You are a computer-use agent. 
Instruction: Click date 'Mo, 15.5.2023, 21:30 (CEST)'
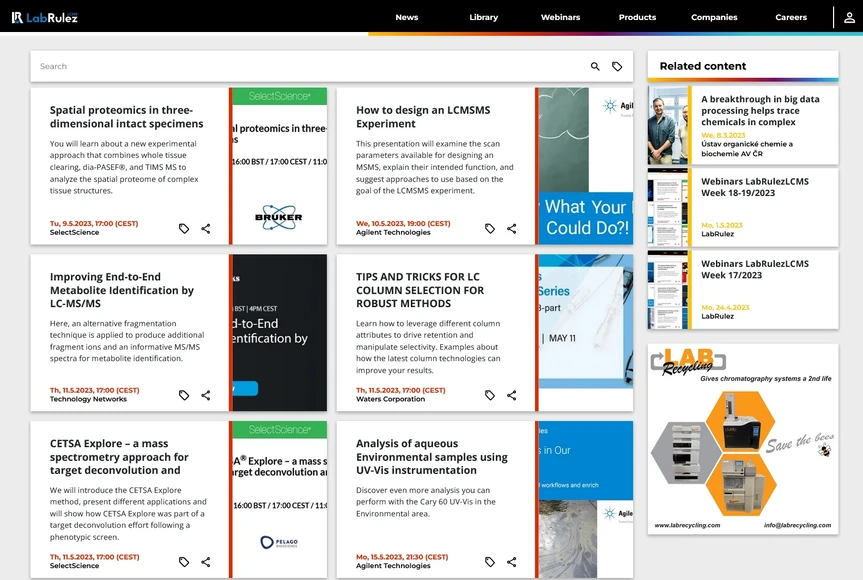402,557
